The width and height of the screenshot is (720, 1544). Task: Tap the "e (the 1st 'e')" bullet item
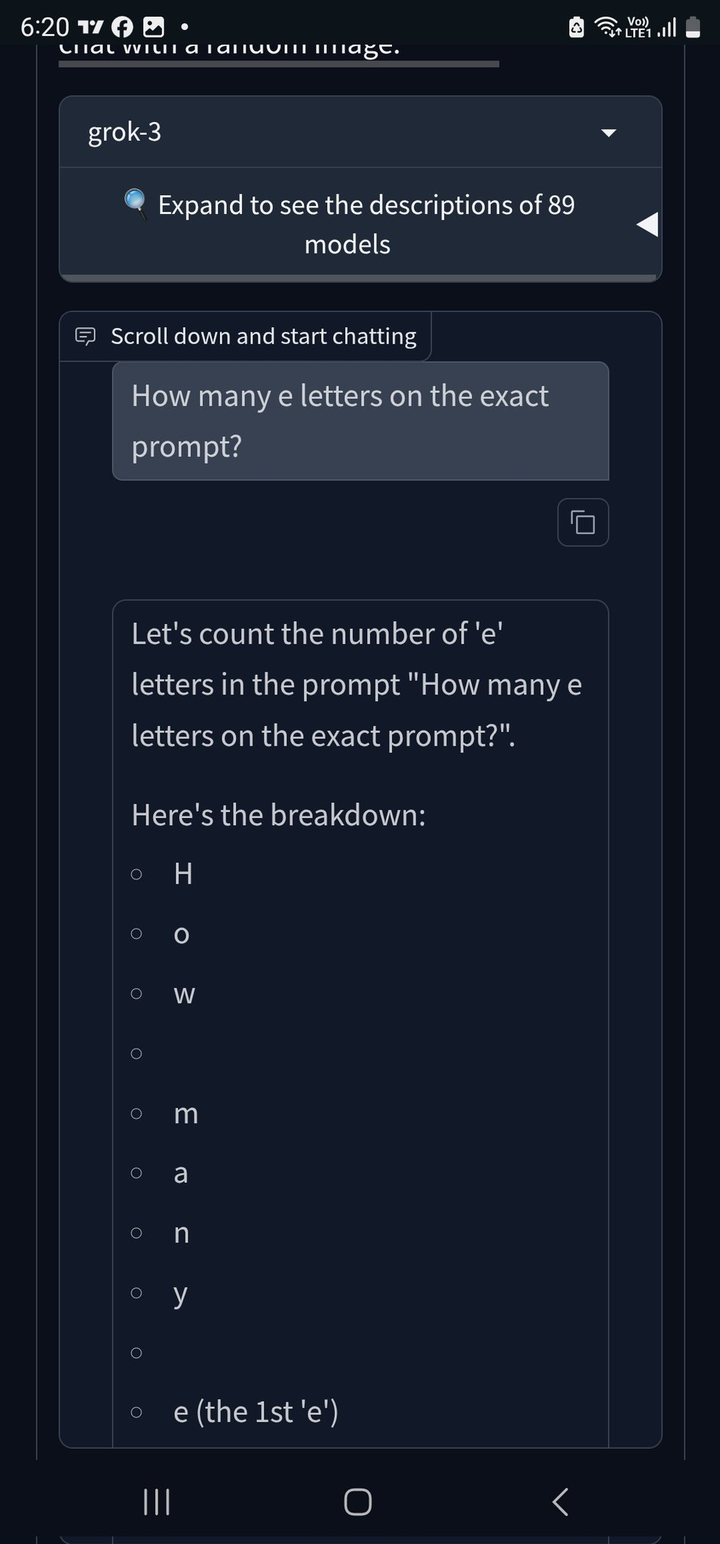256,1411
